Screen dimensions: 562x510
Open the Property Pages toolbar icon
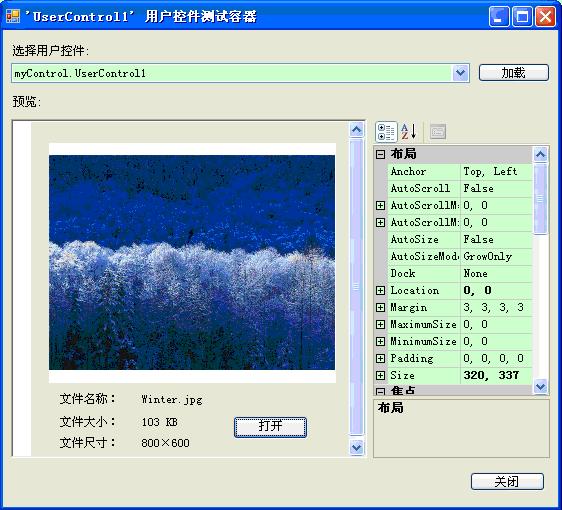tap(438, 132)
